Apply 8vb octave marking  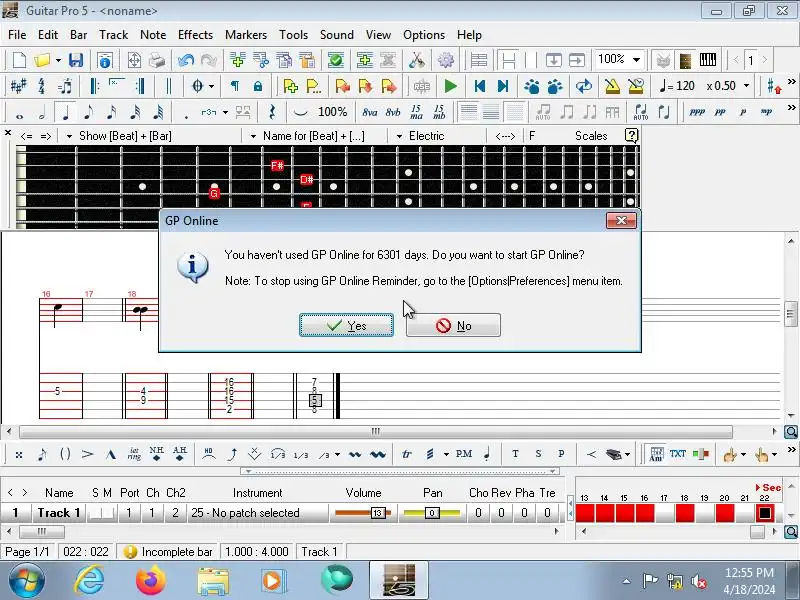[393, 112]
